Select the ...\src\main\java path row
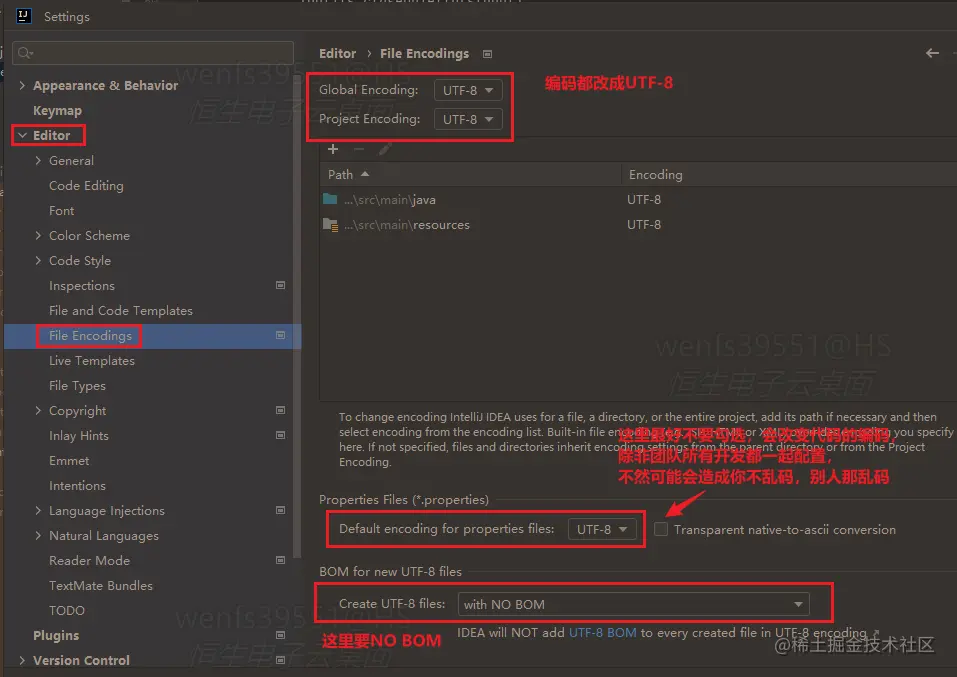Viewport: 957px width, 677px height. (x=638, y=200)
